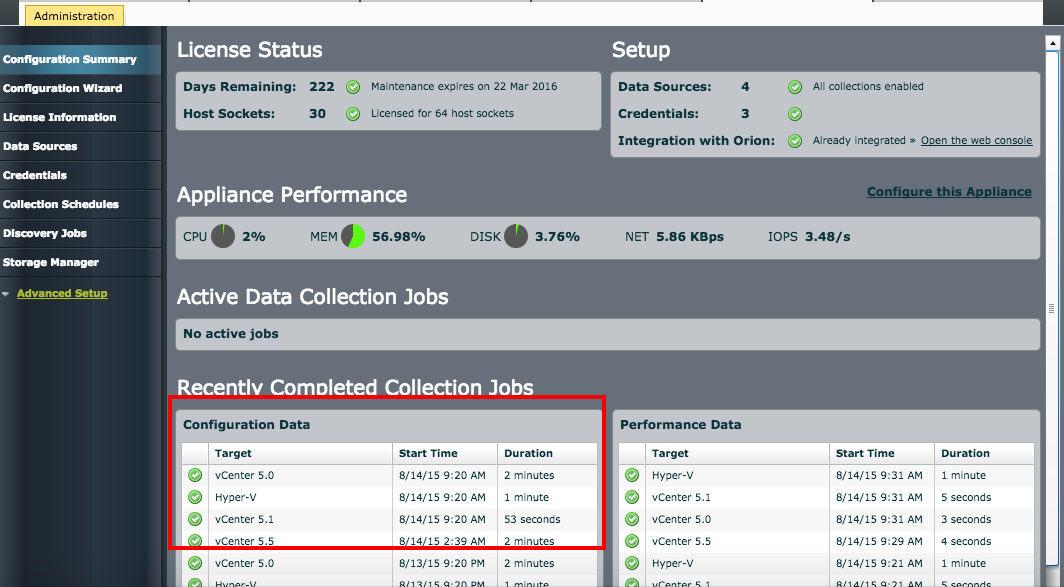Click status icon for vCenter 5.5 performance job
The image size is (1064, 587).
(632, 541)
